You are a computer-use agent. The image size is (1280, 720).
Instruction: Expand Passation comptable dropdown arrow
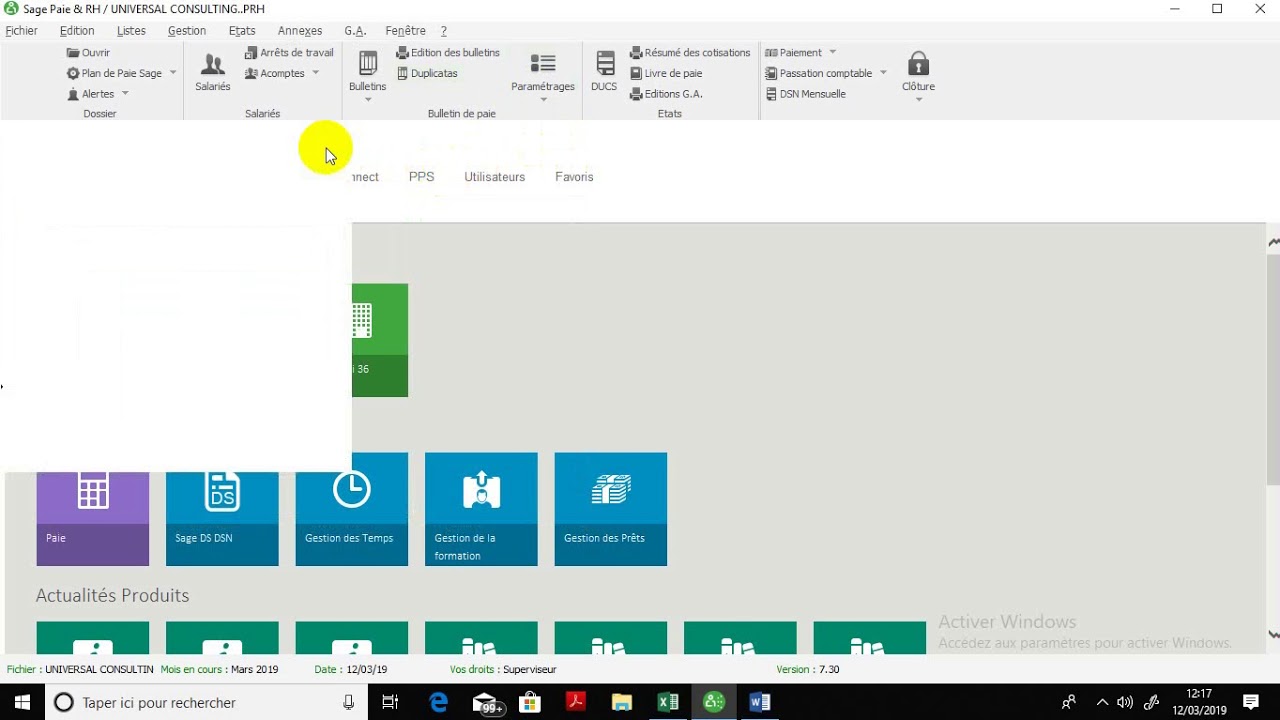[x=883, y=72]
